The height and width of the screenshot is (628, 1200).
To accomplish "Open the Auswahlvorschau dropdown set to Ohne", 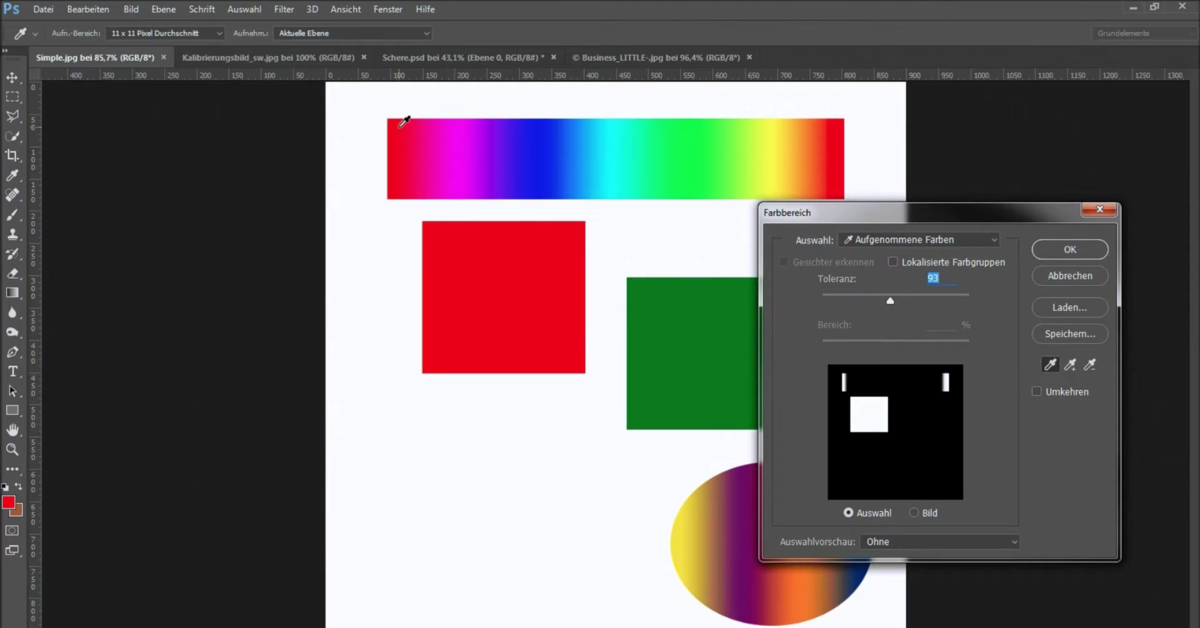I will point(938,541).
